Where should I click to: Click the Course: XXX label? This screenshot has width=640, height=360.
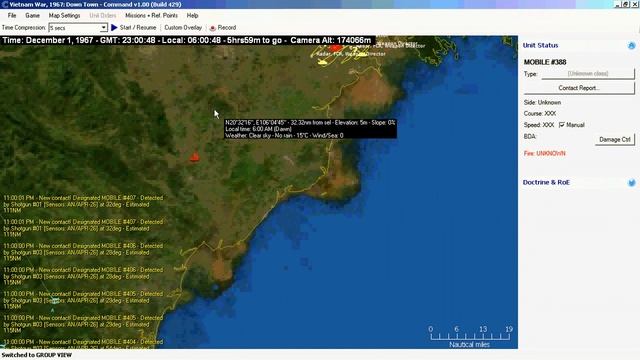coord(540,113)
